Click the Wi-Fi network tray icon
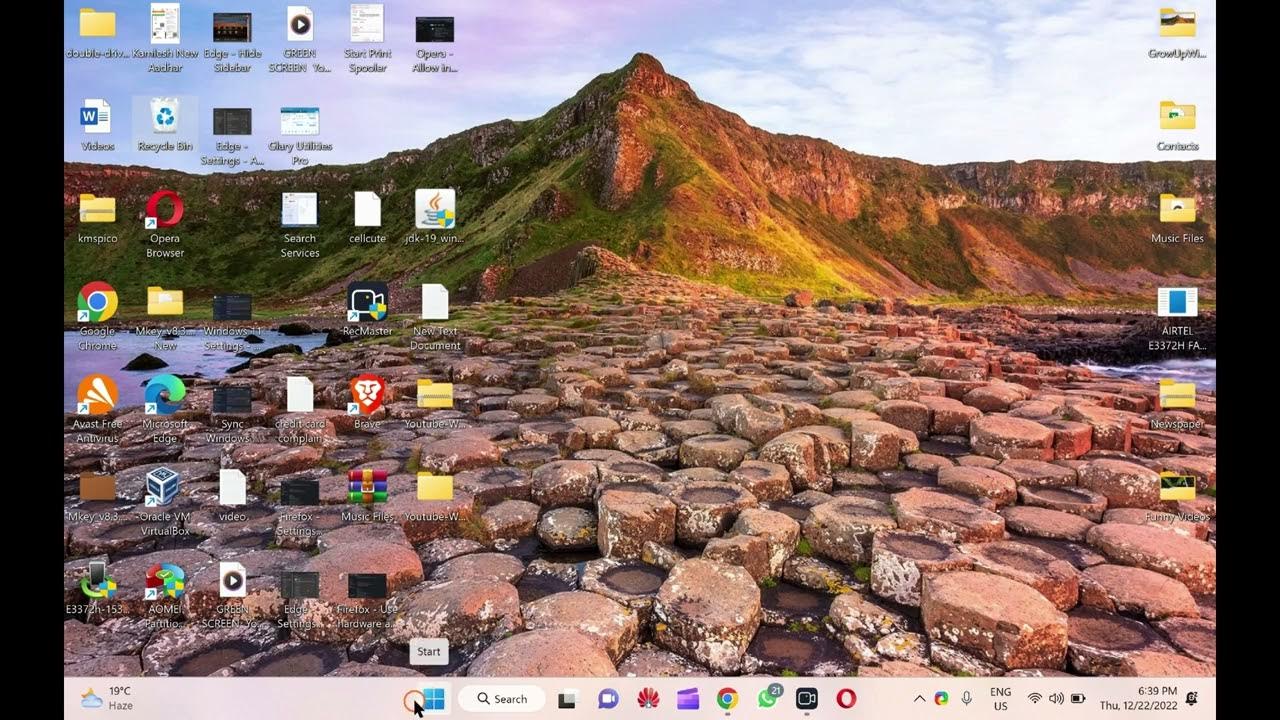The height and width of the screenshot is (720, 1280). pyautogui.click(x=1035, y=699)
